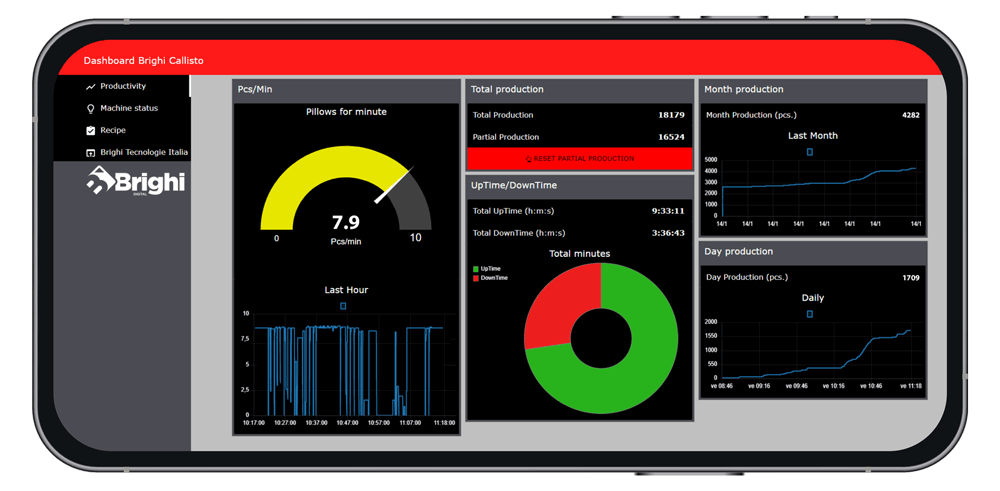Click the Total Production label text

click(x=503, y=115)
